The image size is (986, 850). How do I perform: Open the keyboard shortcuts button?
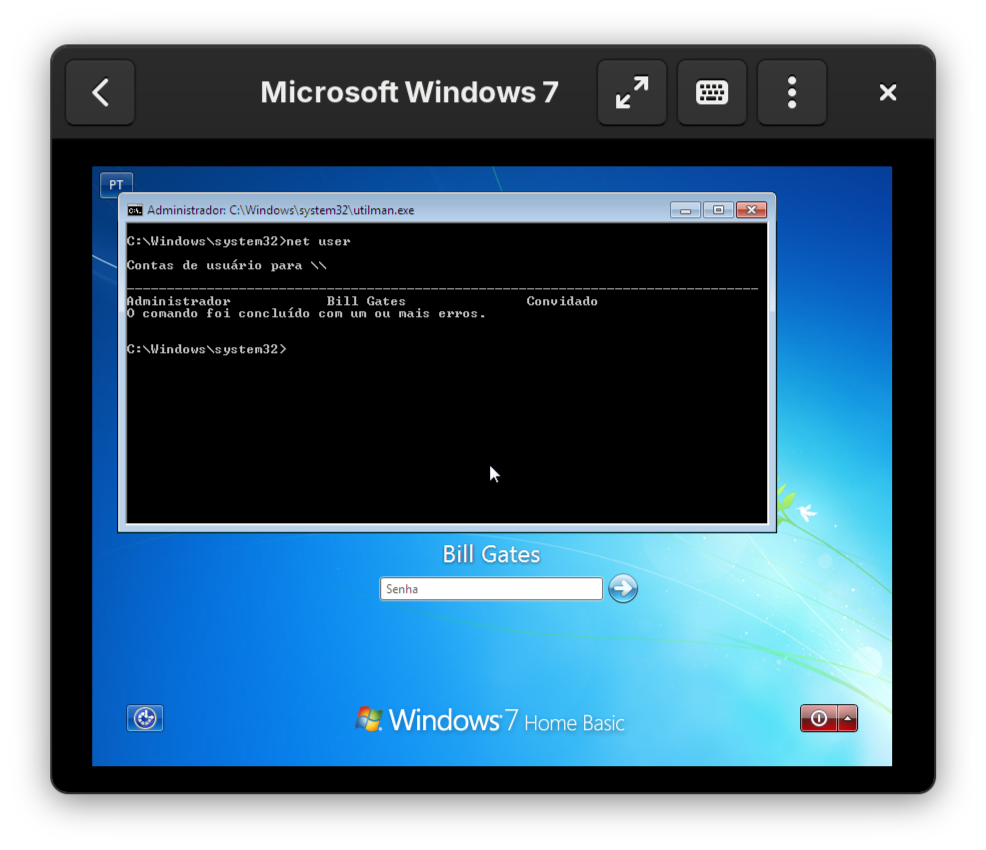(x=711, y=92)
